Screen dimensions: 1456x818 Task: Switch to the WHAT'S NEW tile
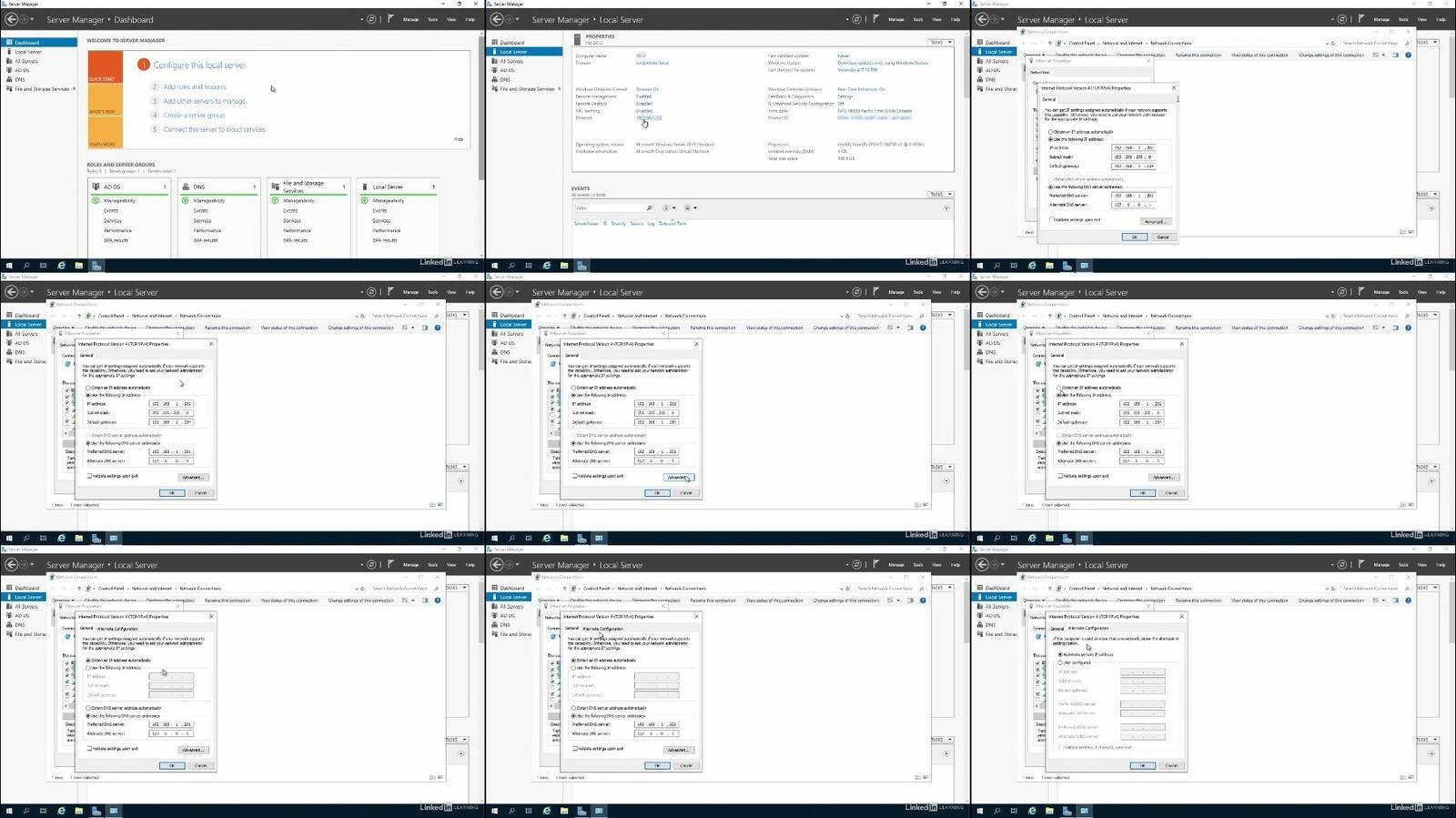click(x=105, y=99)
